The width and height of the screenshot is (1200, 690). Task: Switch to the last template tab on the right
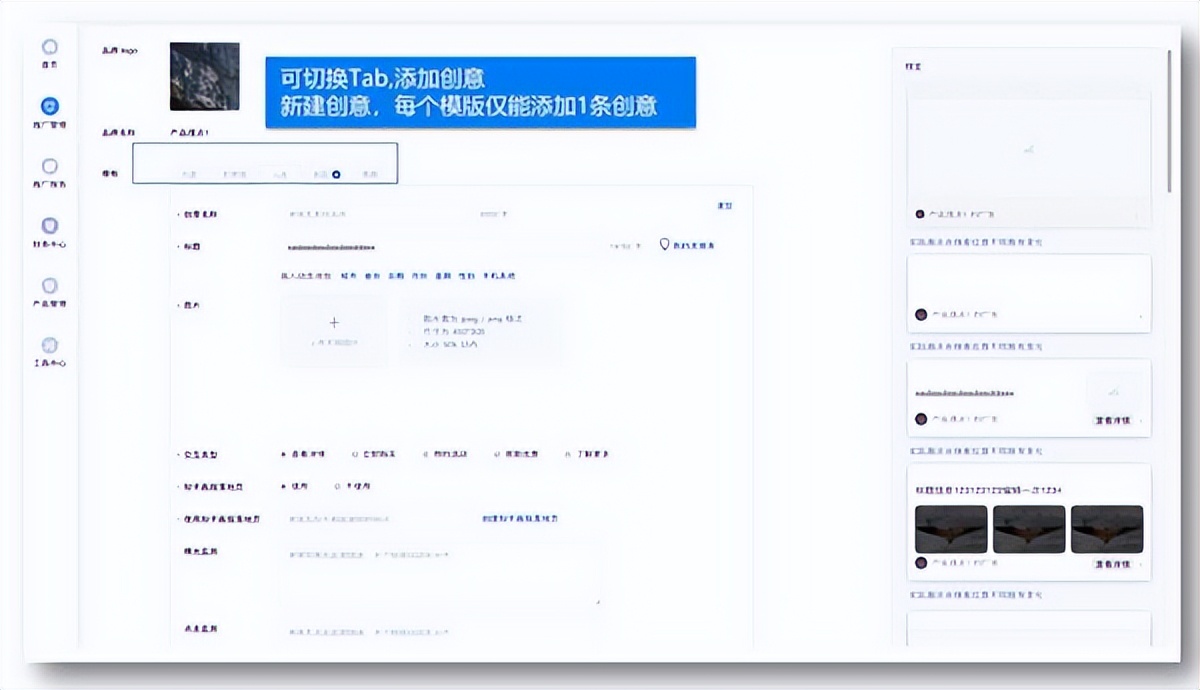370,173
